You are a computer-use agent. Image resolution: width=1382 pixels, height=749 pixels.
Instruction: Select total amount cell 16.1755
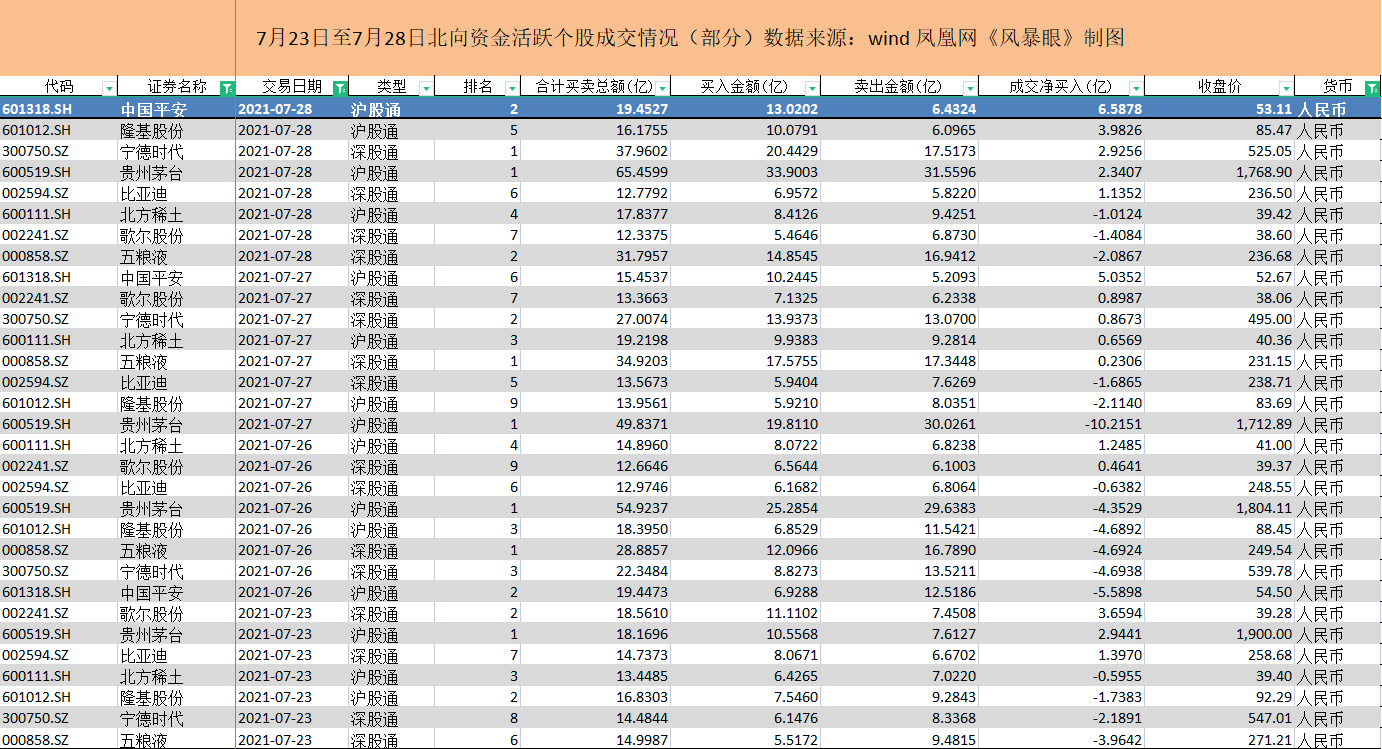click(596, 130)
